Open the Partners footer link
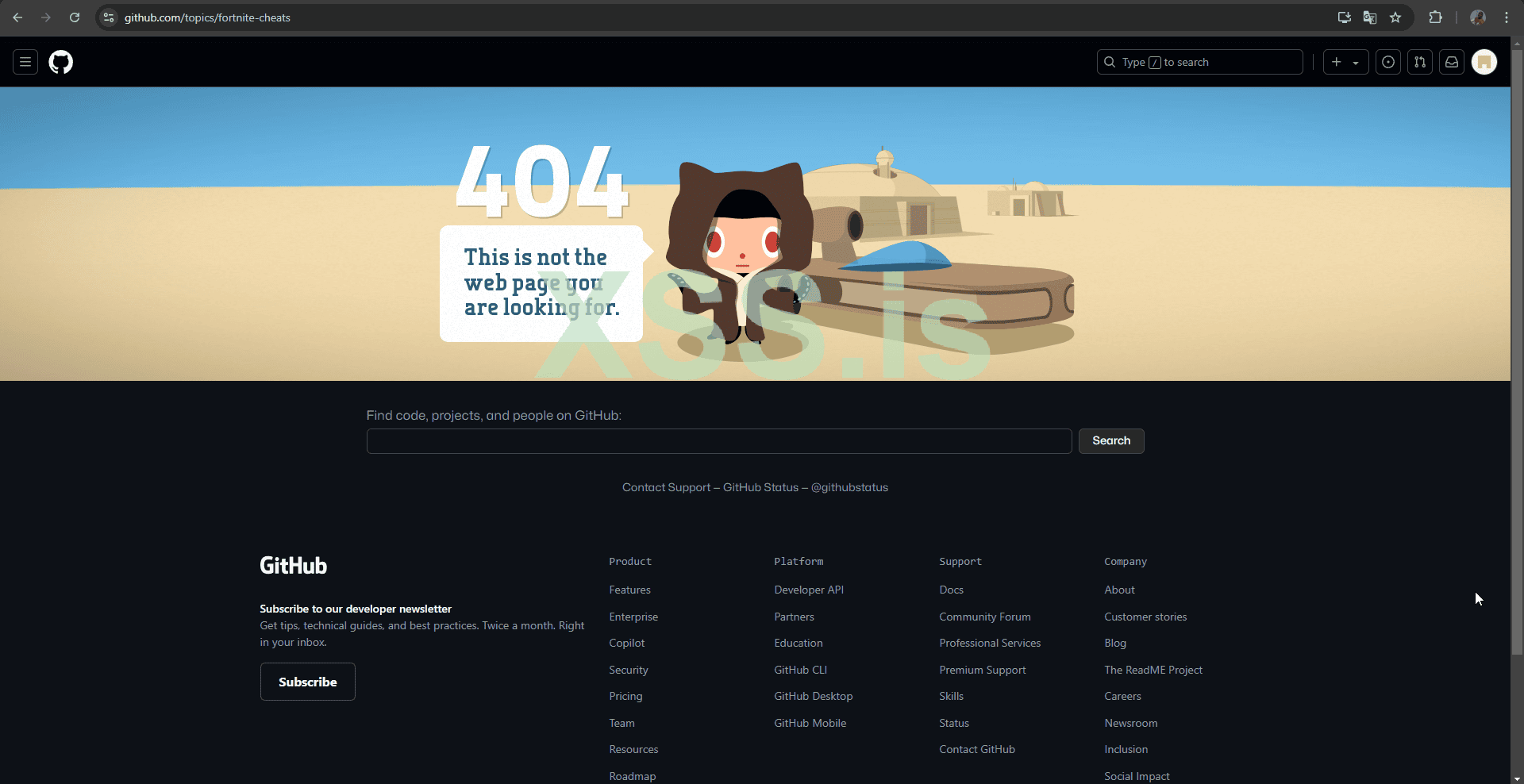This screenshot has height=784, width=1524. click(x=795, y=617)
